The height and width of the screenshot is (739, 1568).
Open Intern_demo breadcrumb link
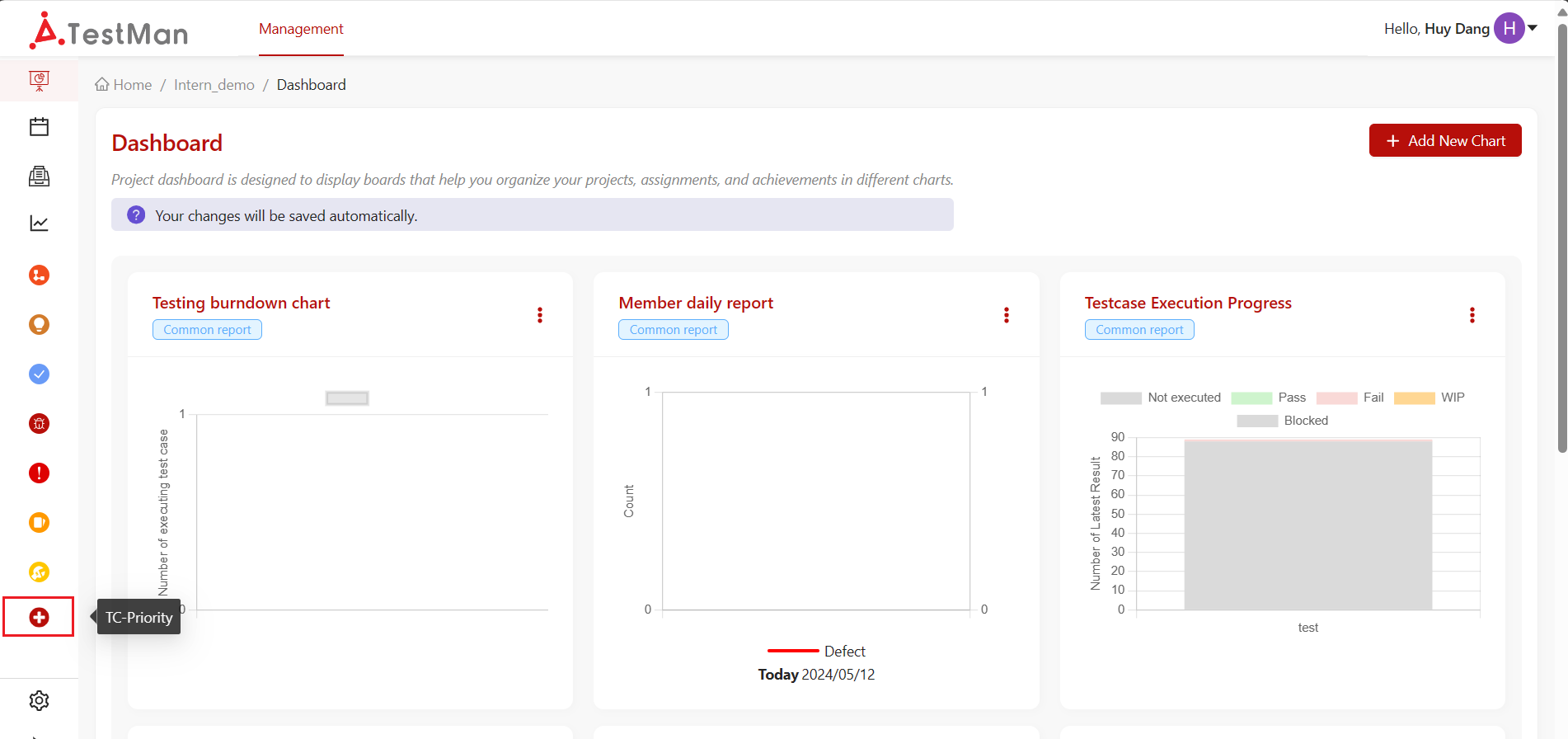click(x=214, y=85)
